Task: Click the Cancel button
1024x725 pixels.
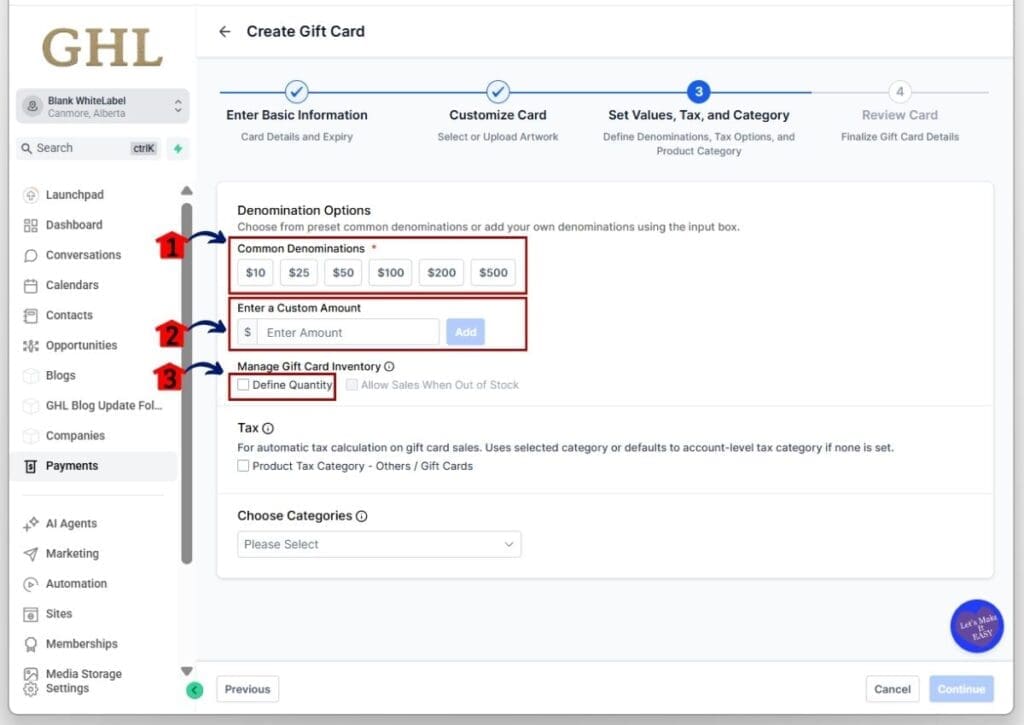Action: pyautogui.click(x=892, y=689)
